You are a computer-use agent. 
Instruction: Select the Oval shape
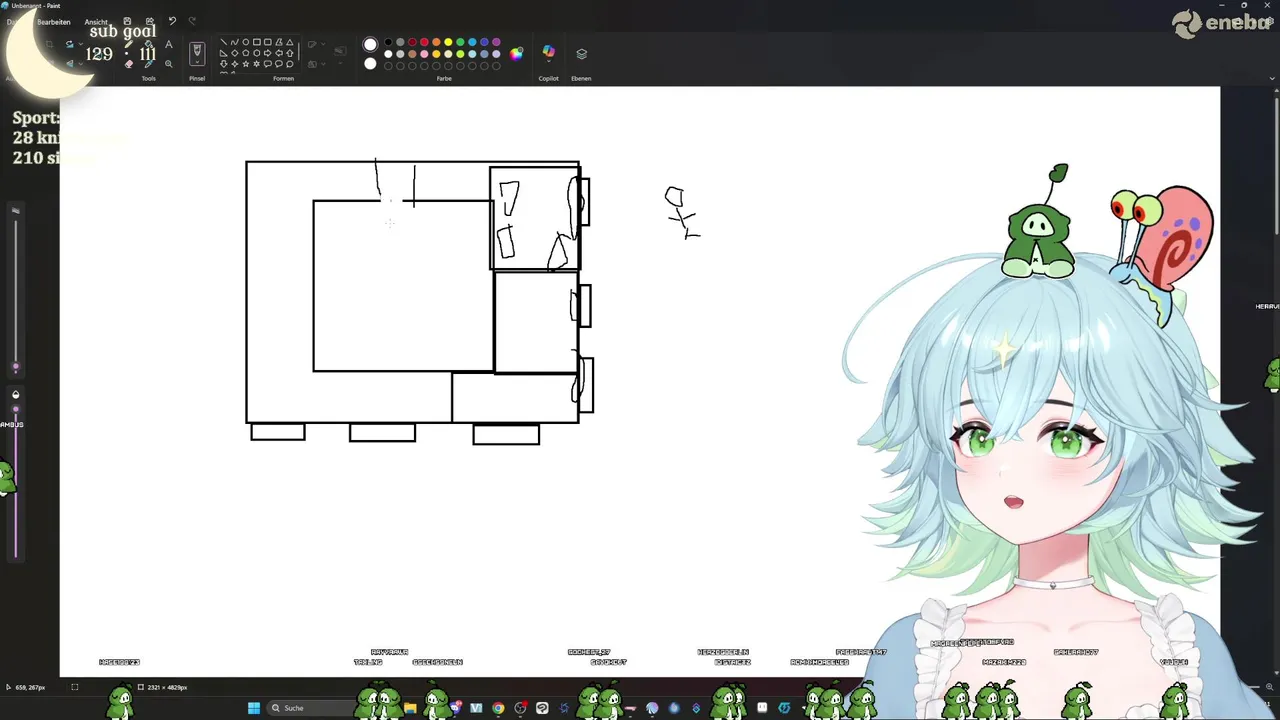(245, 42)
